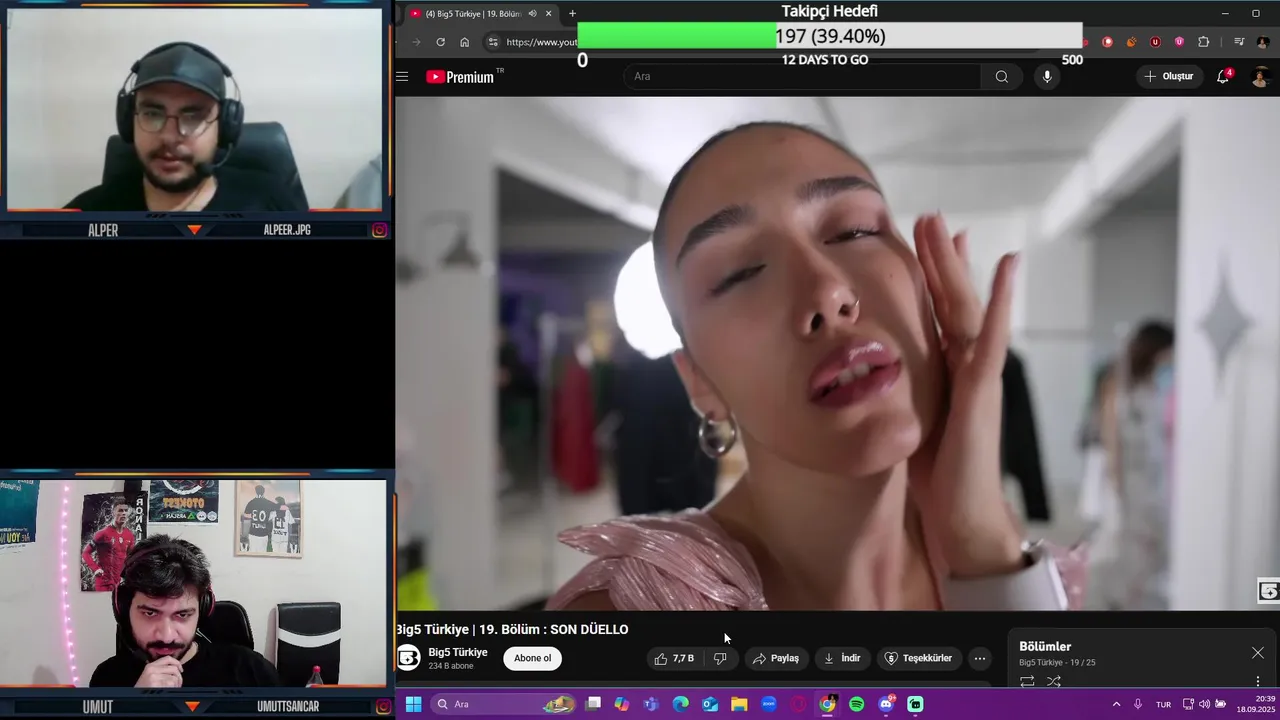Viewport: 1280px width, 720px height.
Task: Open Microsoft Edge taskbar icon
Action: [681, 704]
